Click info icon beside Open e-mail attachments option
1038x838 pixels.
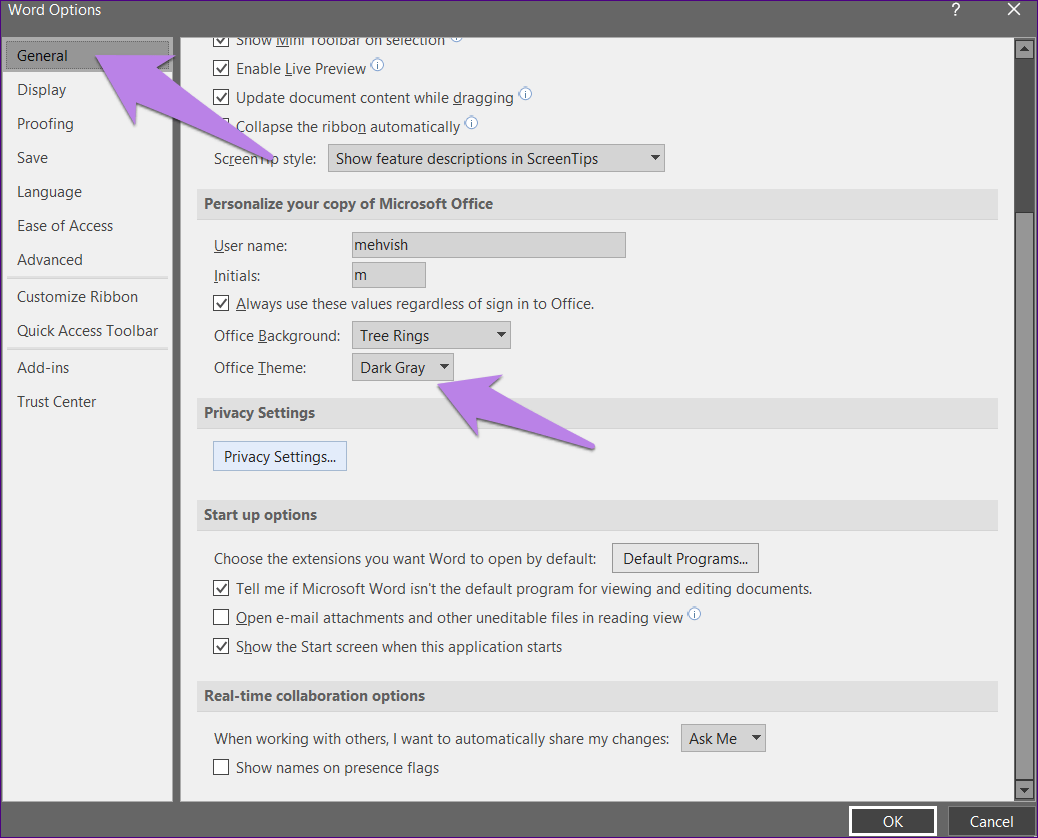point(694,614)
